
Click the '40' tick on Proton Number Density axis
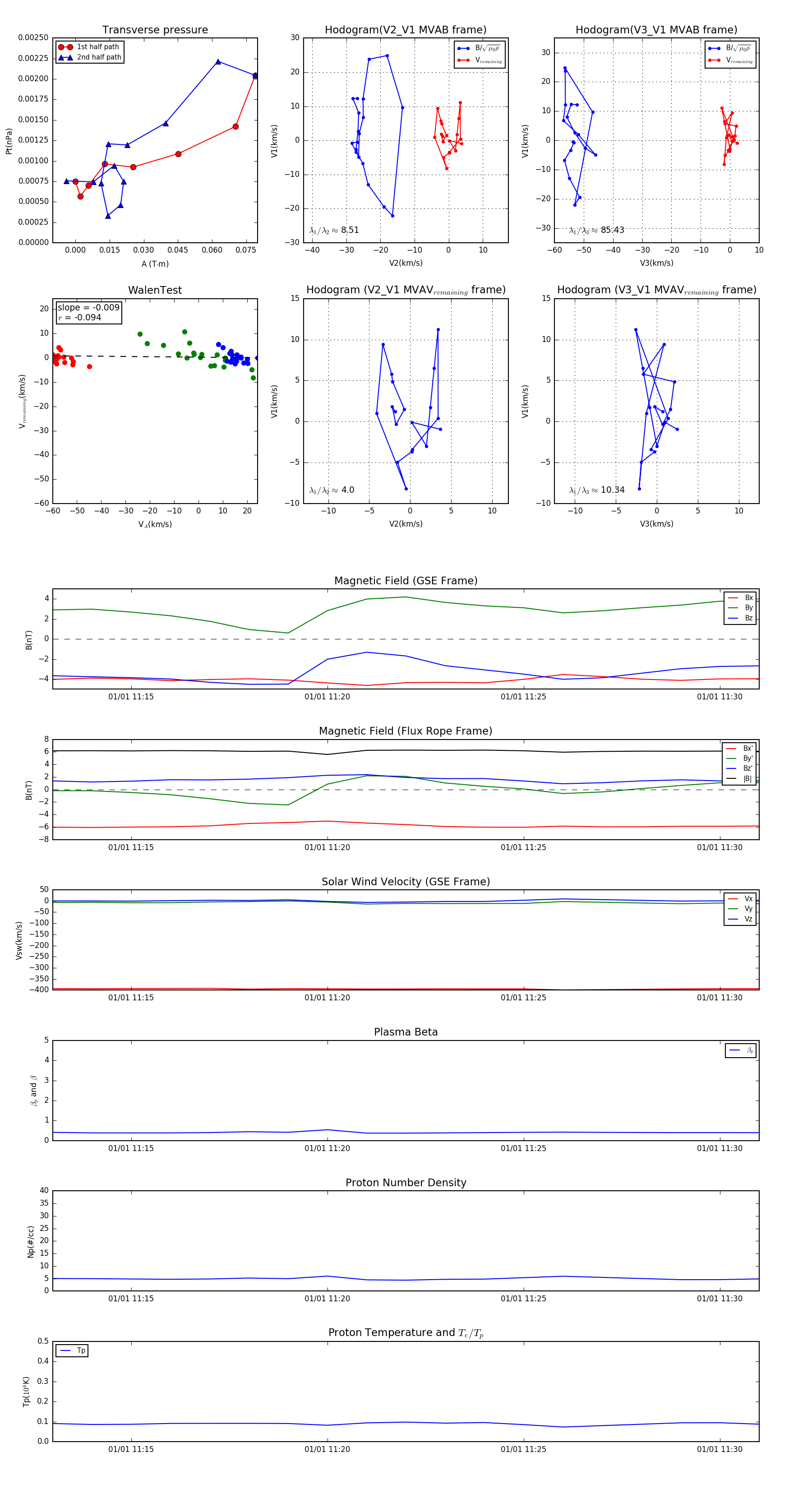click(x=44, y=1190)
